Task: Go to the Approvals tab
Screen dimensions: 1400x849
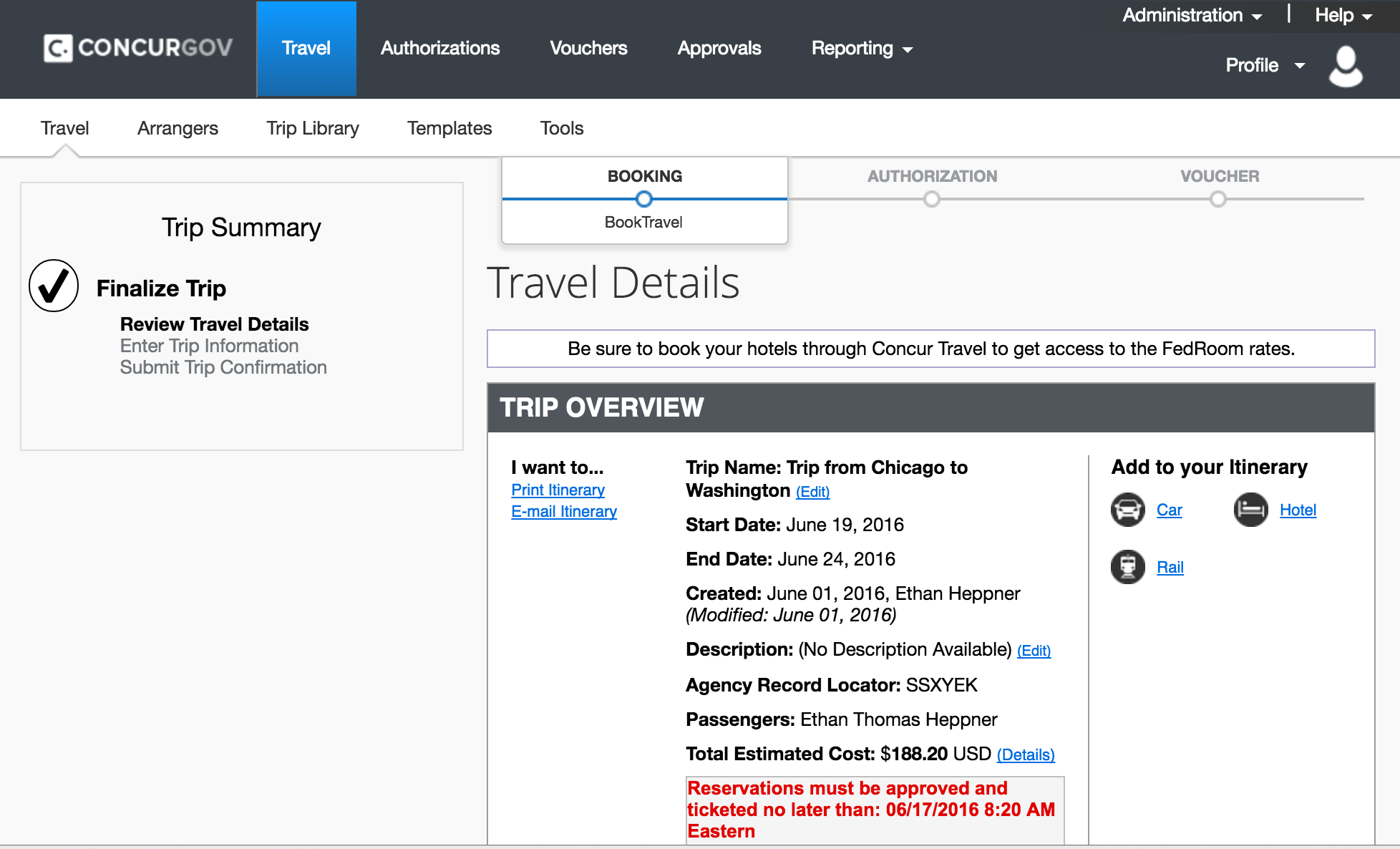Action: pos(719,49)
